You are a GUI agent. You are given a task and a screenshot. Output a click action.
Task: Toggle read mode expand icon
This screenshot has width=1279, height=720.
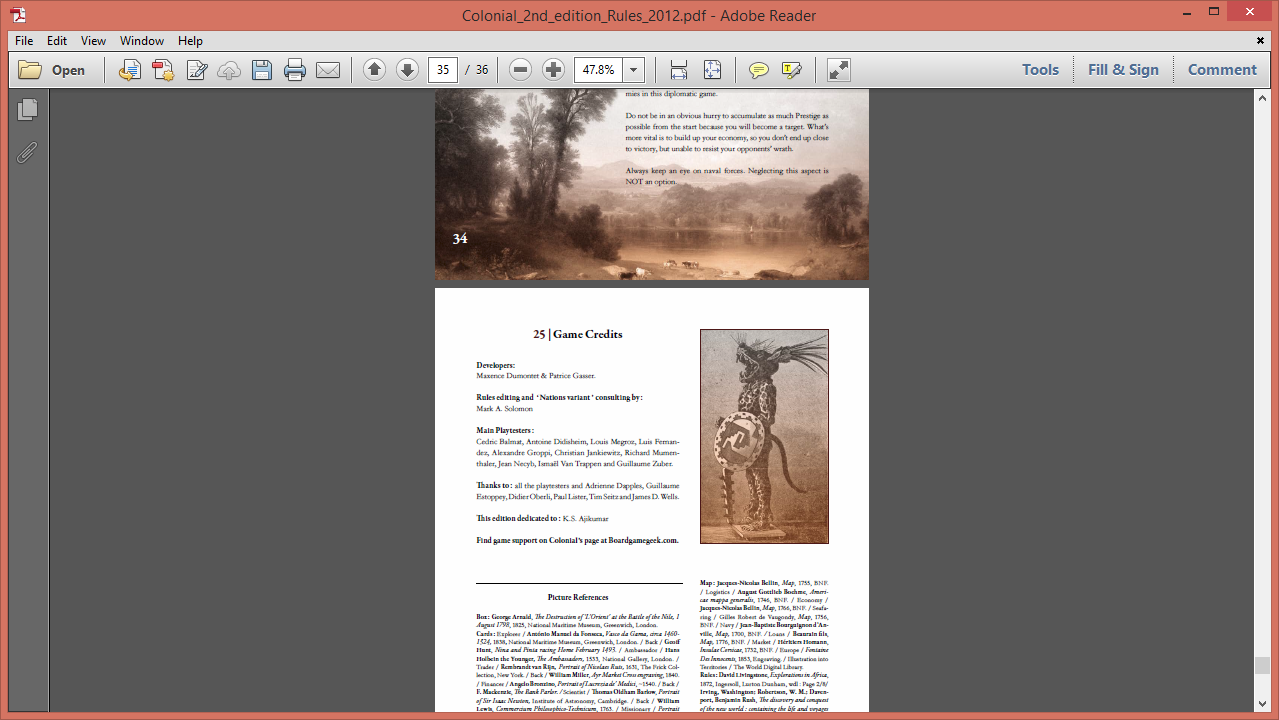tap(839, 70)
